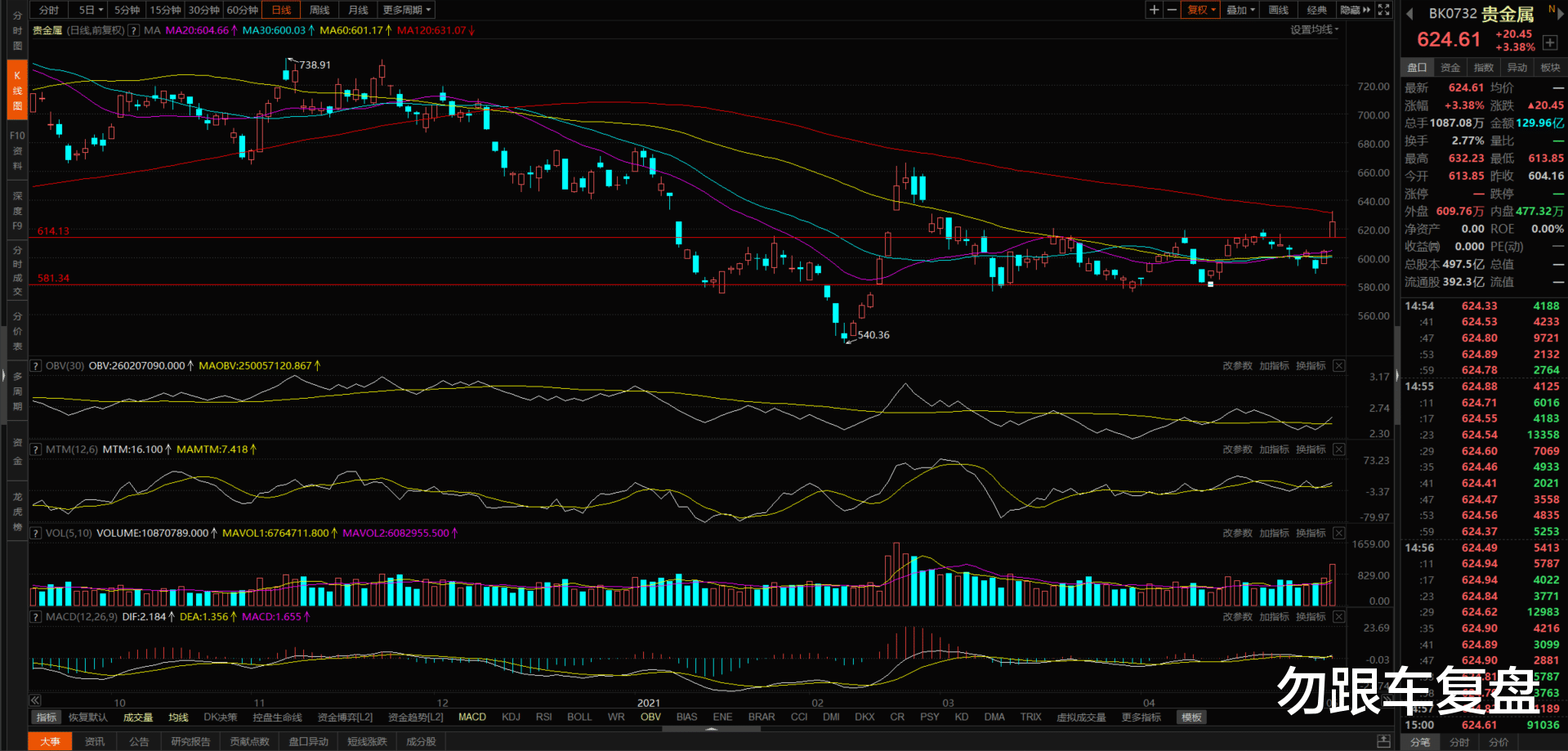Go to previous stock using left arrow
1568x751 pixels.
point(1409,14)
